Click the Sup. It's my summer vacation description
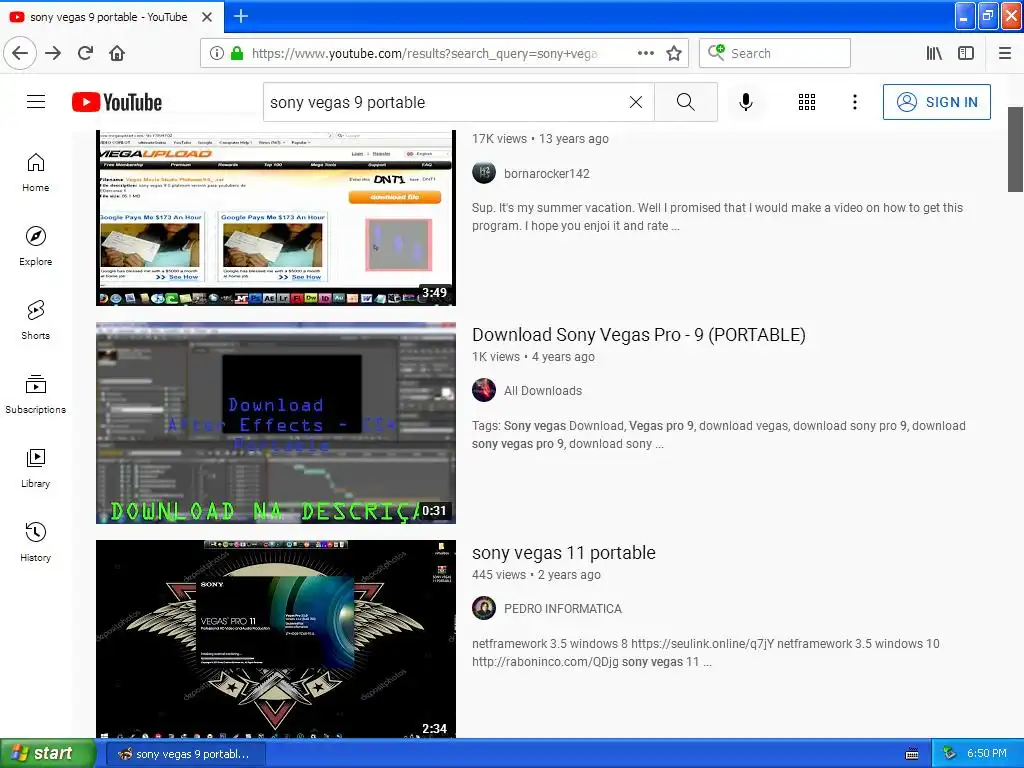The image size is (1024, 768). [x=717, y=217]
